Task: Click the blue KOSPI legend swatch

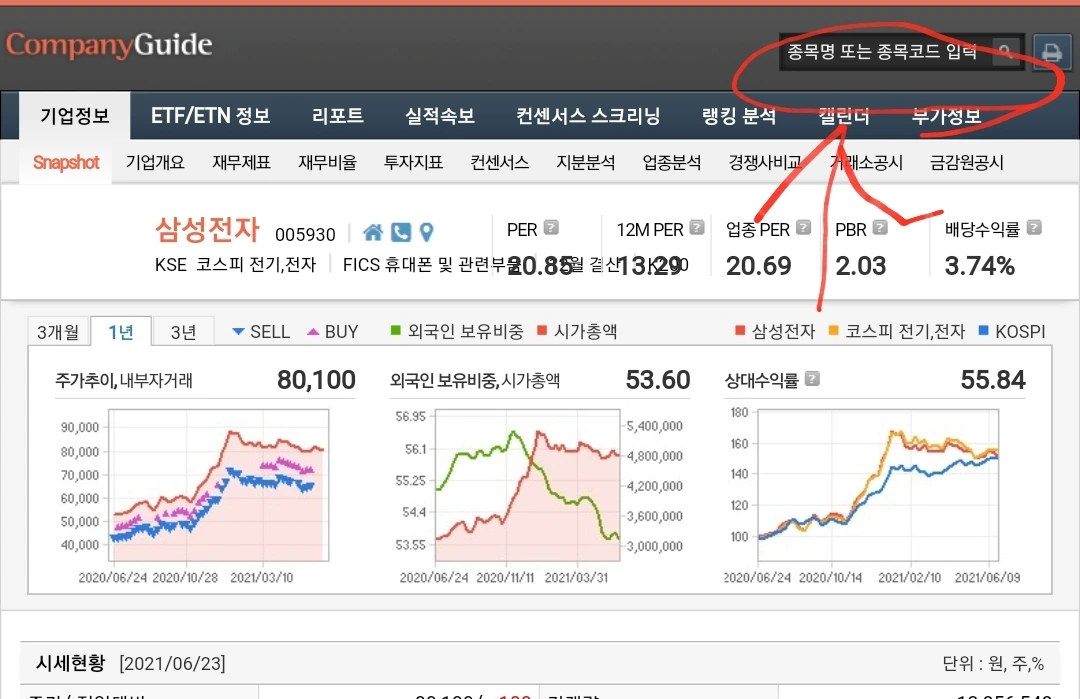Action: tap(984, 331)
